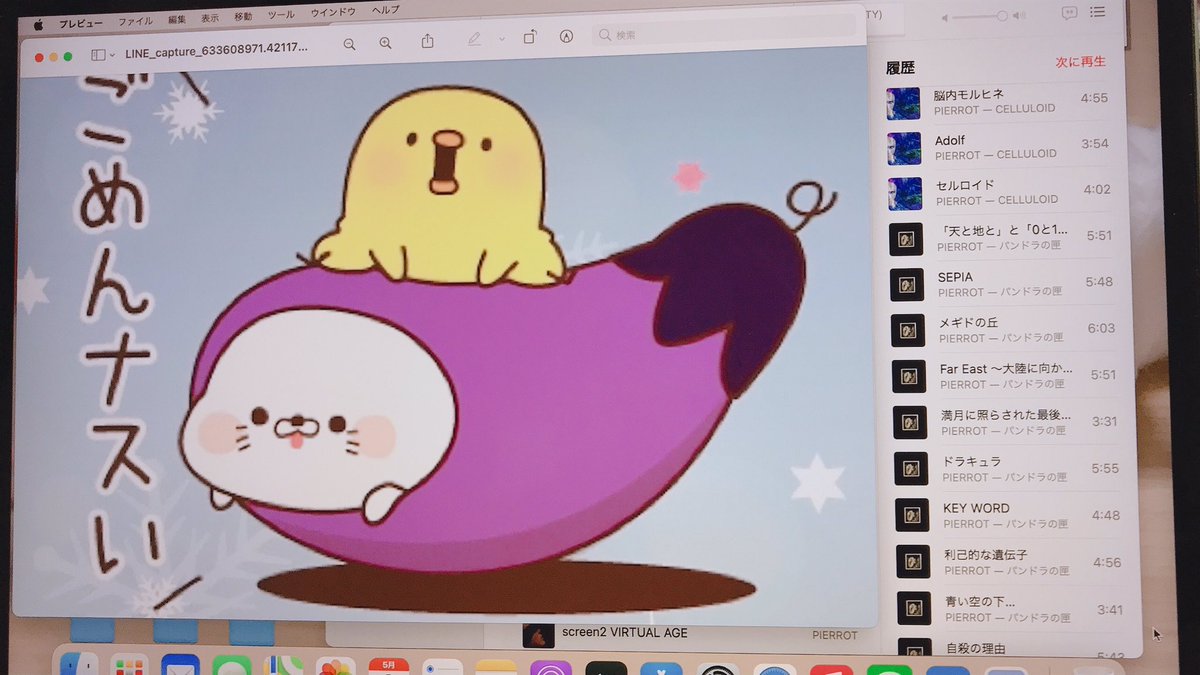This screenshot has height=675, width=1200.
Task: Open Podcasts from the Dock
Action: click(549, 668)
